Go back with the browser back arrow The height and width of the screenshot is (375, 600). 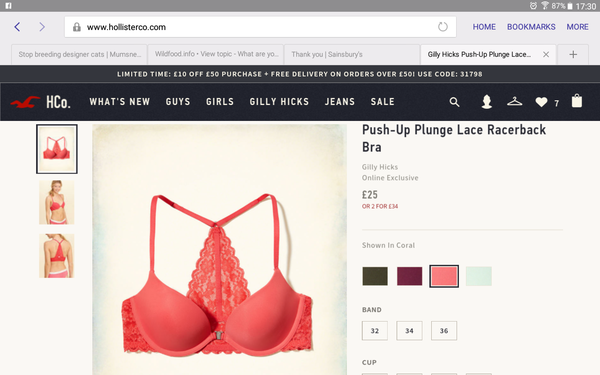[x=17, y=27]
